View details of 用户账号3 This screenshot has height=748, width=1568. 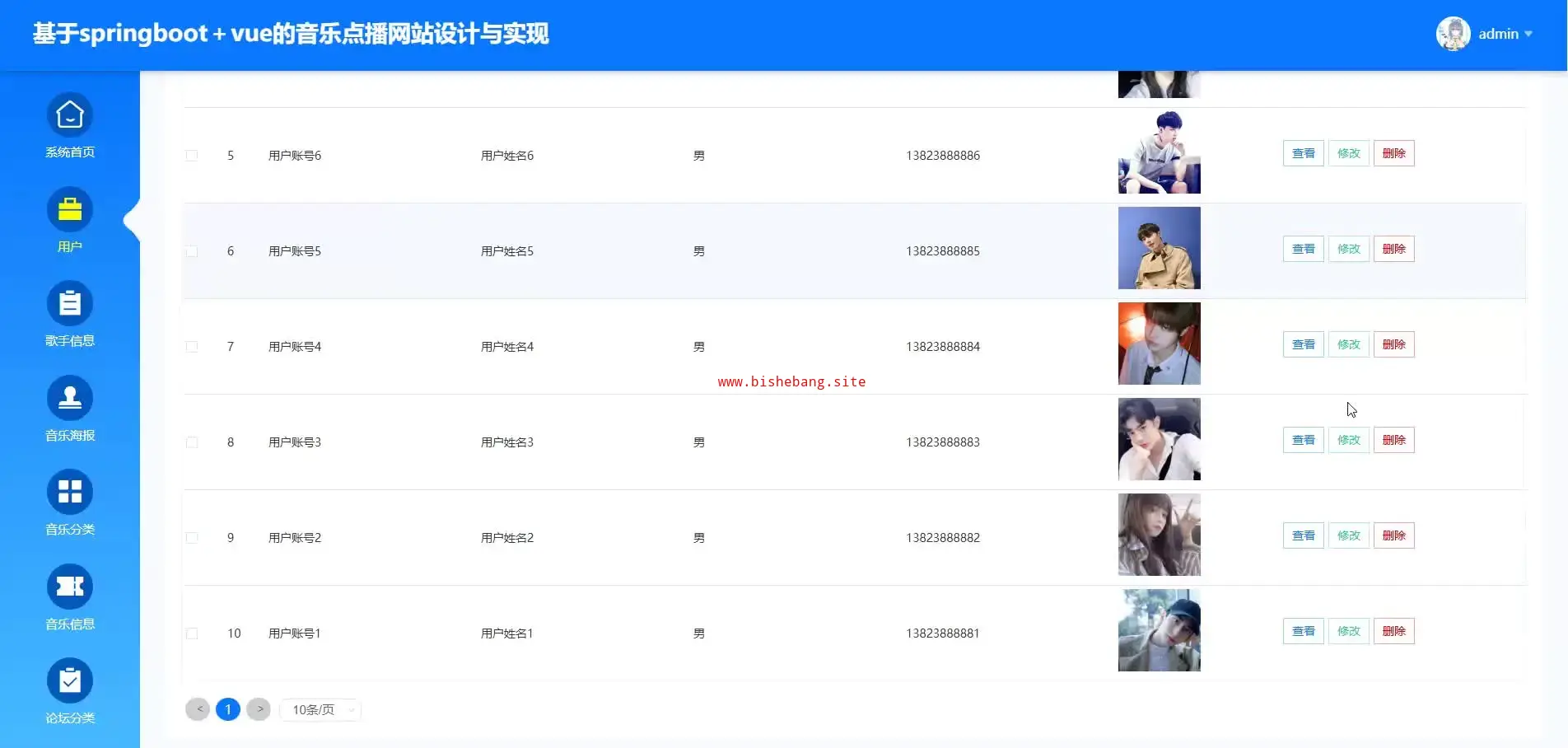coord(1304,440)
